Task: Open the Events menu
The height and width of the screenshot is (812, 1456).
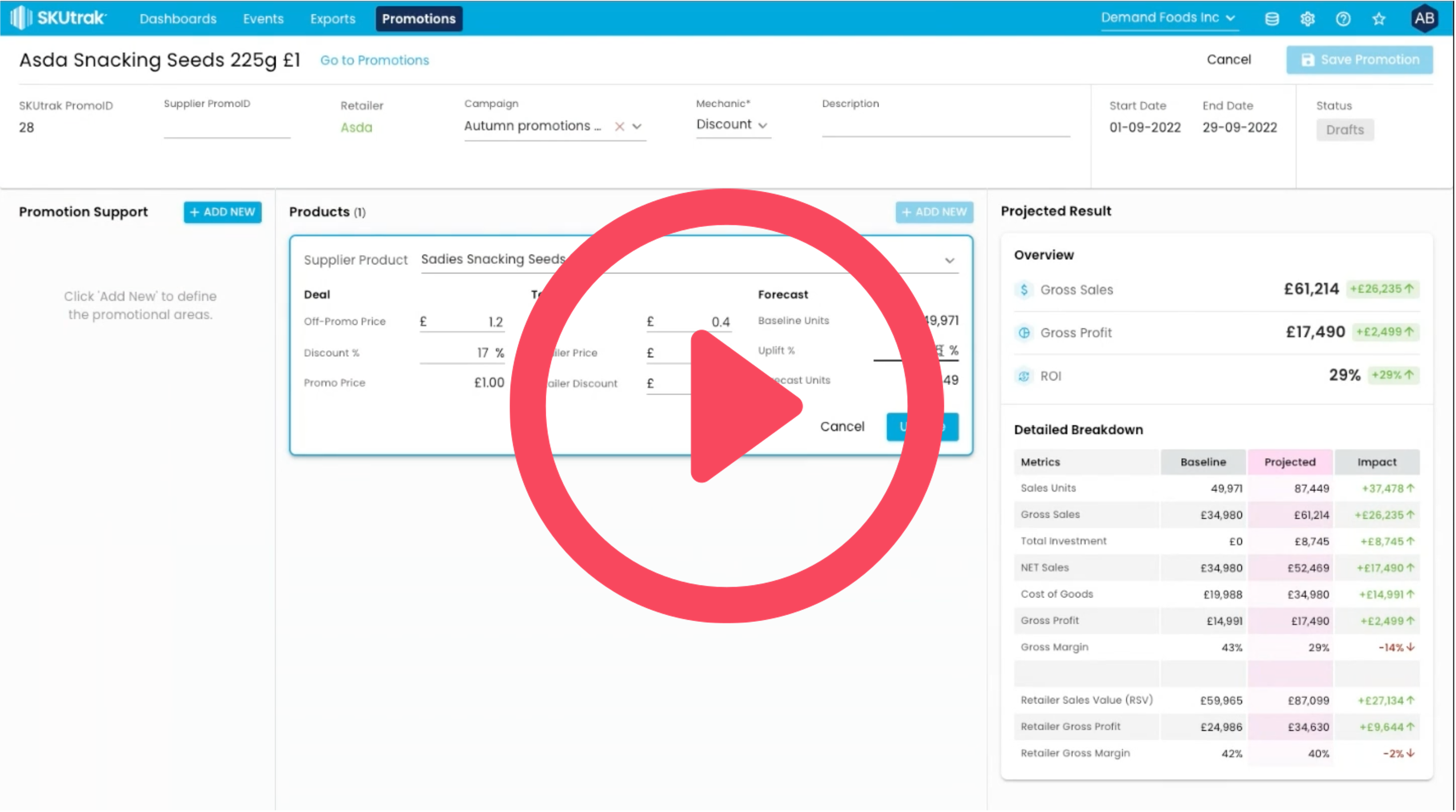Action: 263,19
